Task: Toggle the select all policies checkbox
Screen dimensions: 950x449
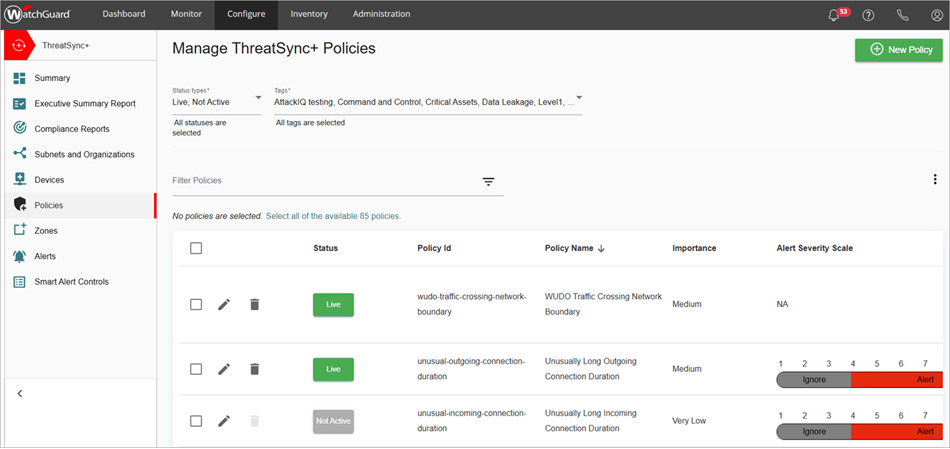Action: (x=196, y=248)
